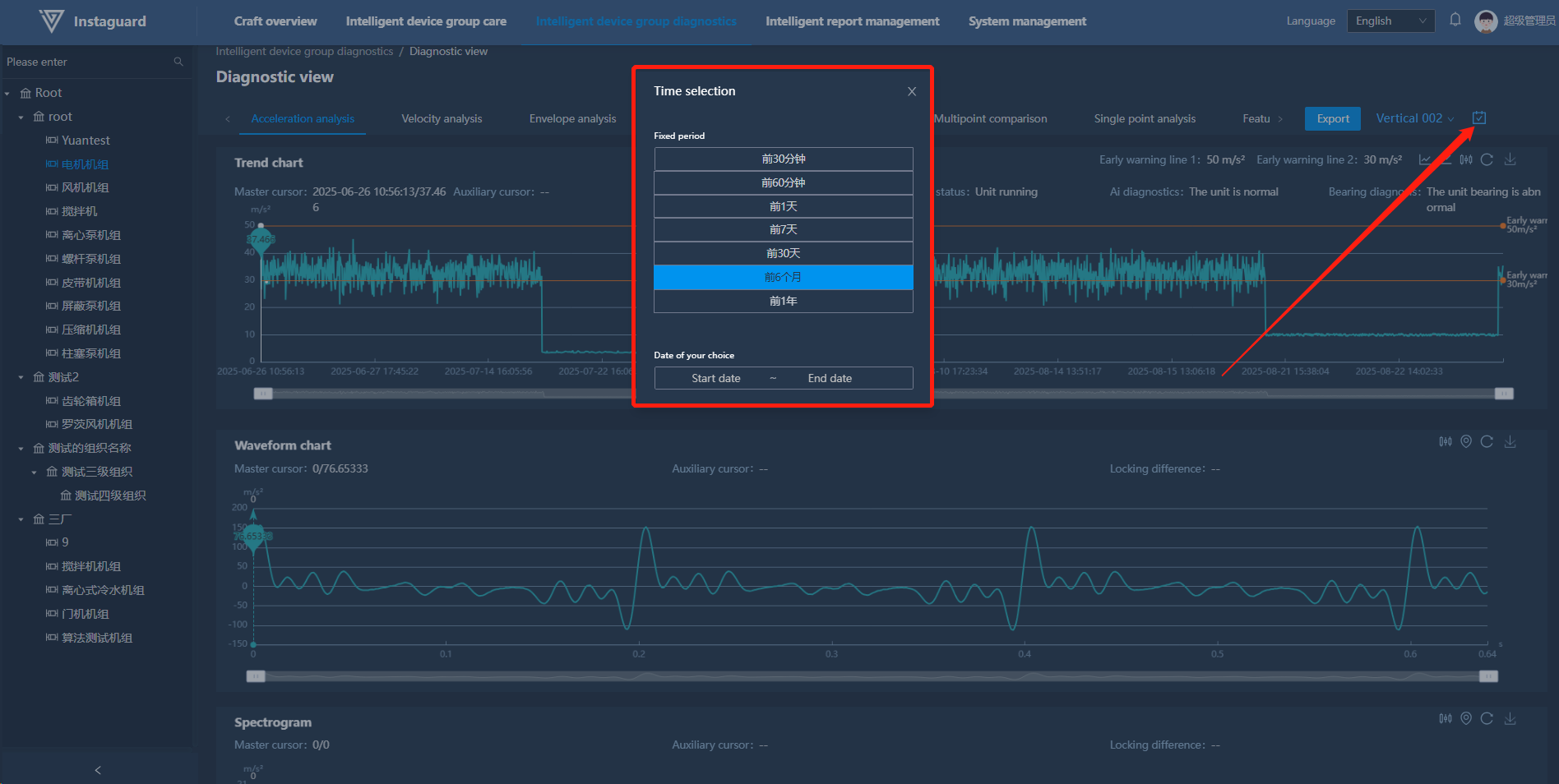Screen dimensions: 1559x784
Task: Click the Export button
Action: click(1332, 119)
